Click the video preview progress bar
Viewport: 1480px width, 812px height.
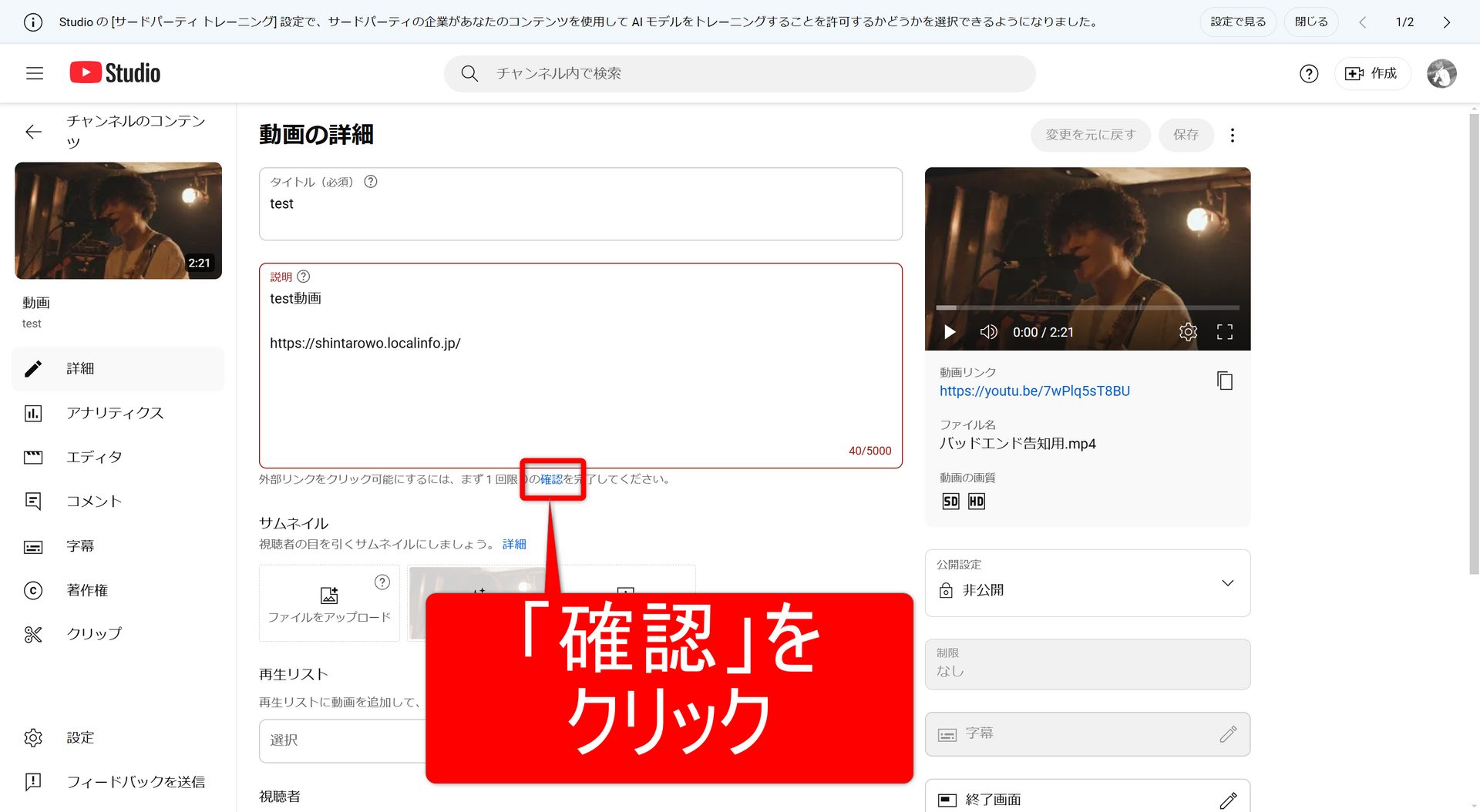coord(1087,307)
